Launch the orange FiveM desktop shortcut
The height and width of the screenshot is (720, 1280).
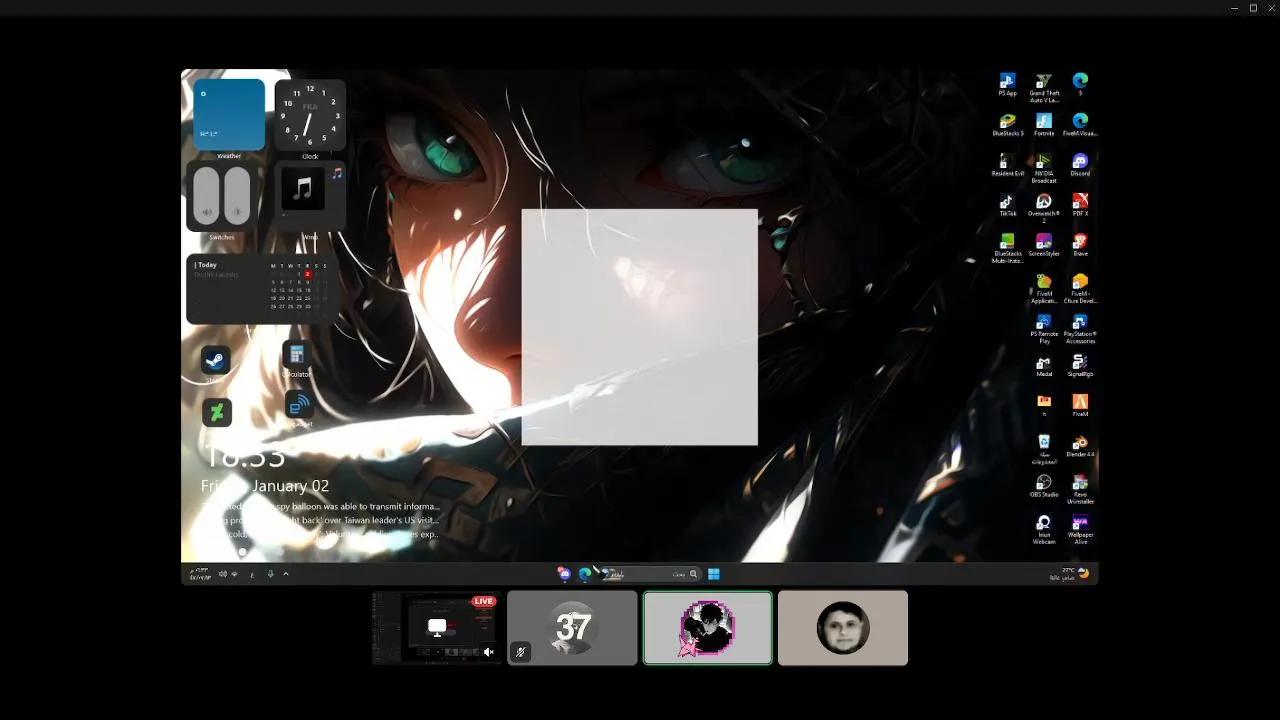click(x=1080, y=406)
